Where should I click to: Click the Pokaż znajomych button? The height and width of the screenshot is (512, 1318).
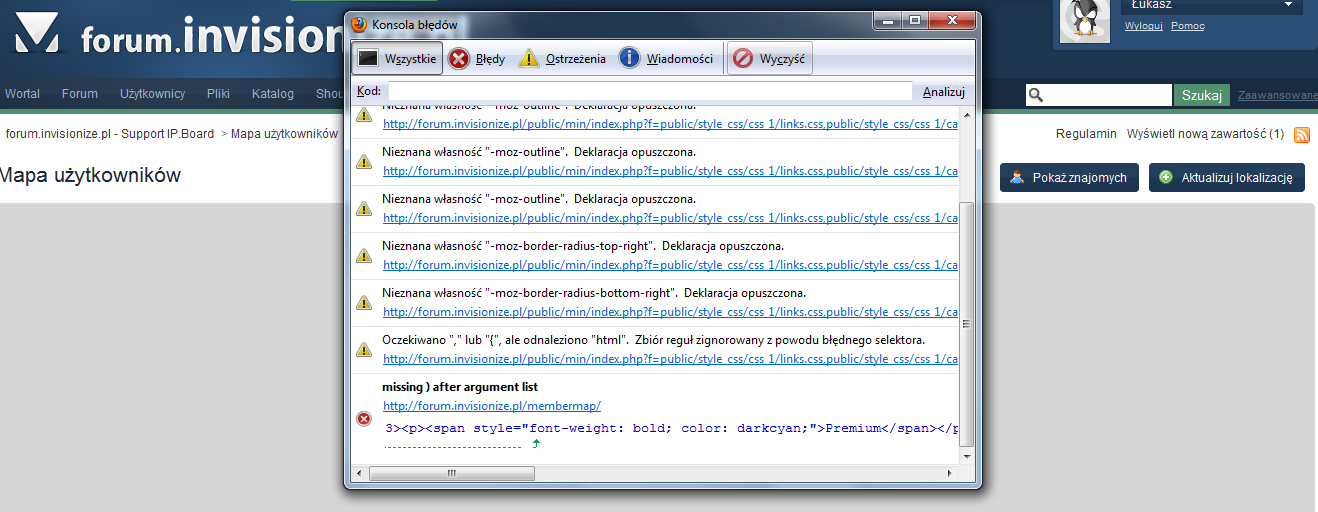[1069, 178]
